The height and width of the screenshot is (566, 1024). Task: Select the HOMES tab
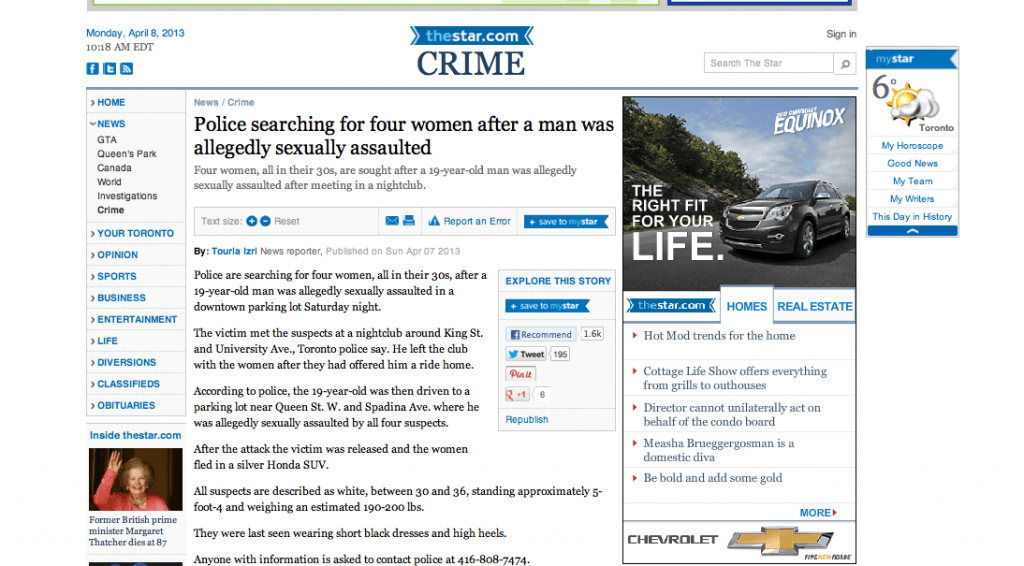[x=746, y=306]
